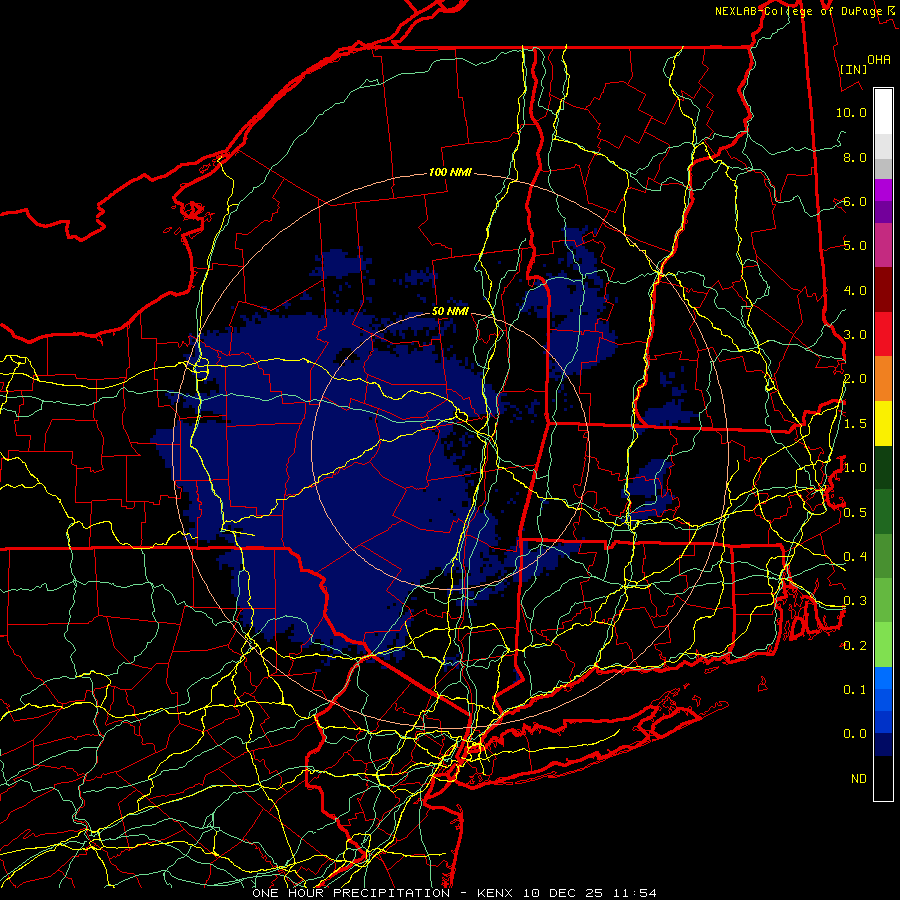Screen dimensions: 900x900
Task: Click the 0.1 legend value
Action: coord(855,689)
